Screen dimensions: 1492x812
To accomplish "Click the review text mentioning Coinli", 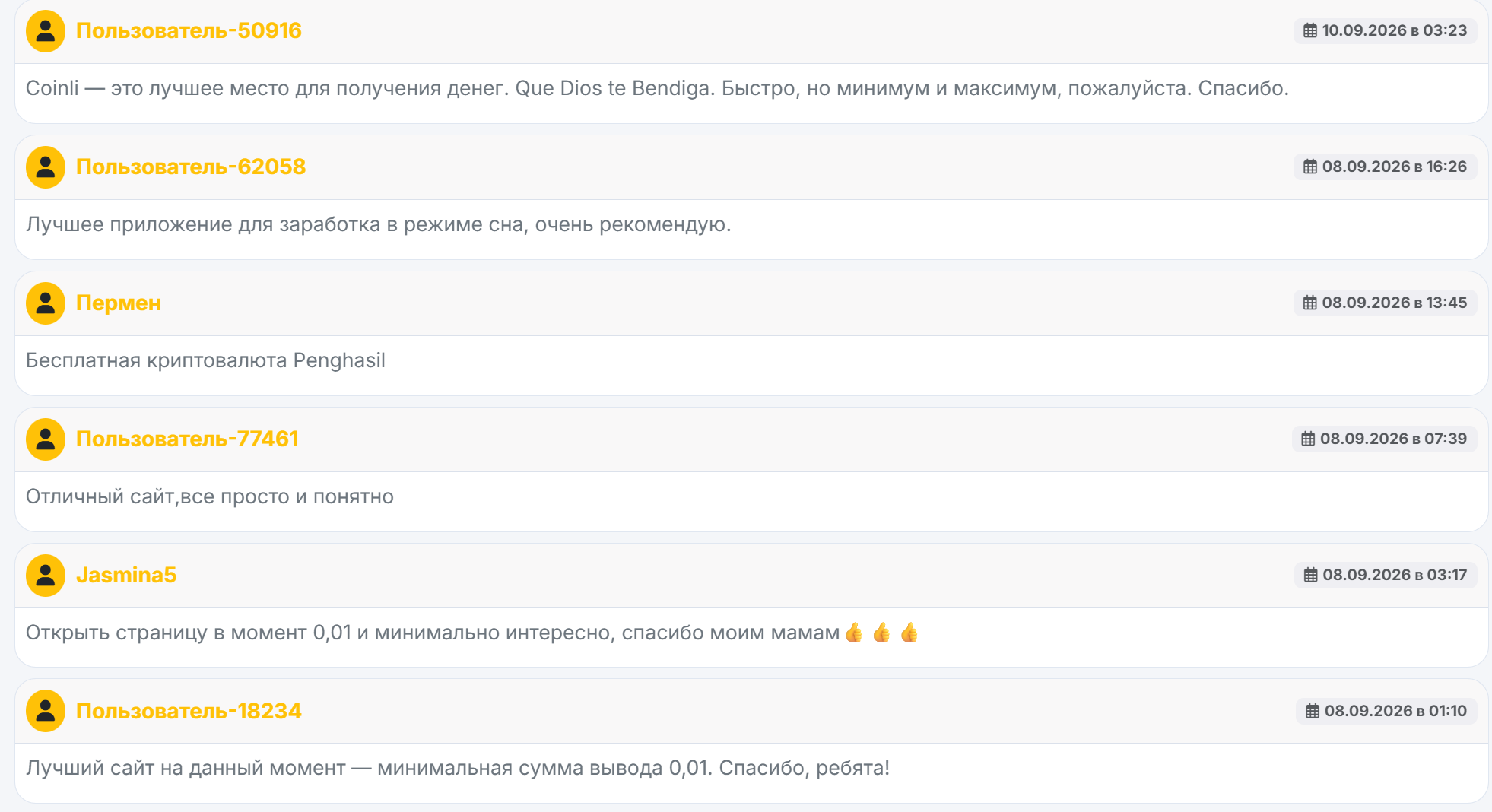I will point(657,88).
